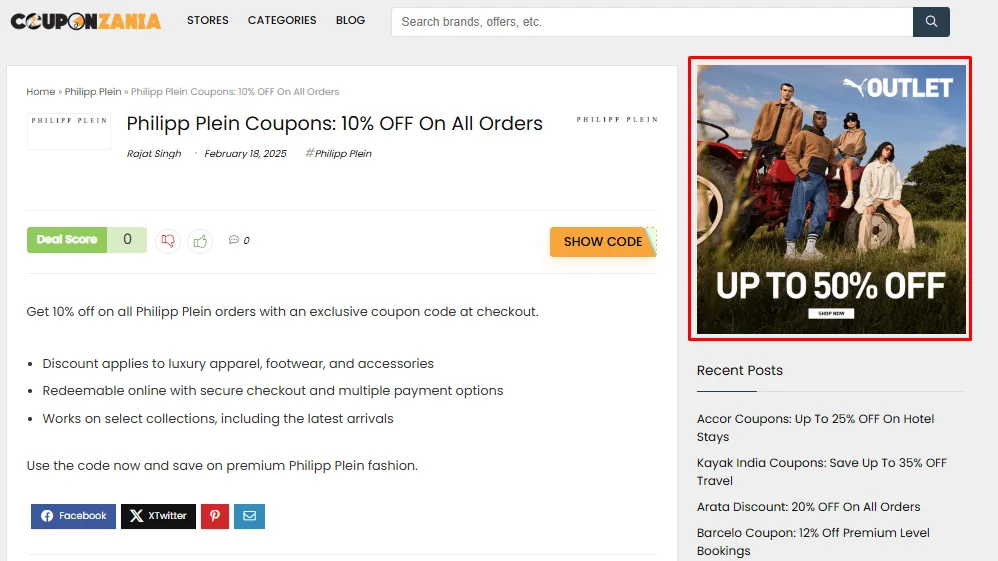Open the STORES menu
Image resolution: width=998 pixels, height=561 pixels.
point(207,20)
